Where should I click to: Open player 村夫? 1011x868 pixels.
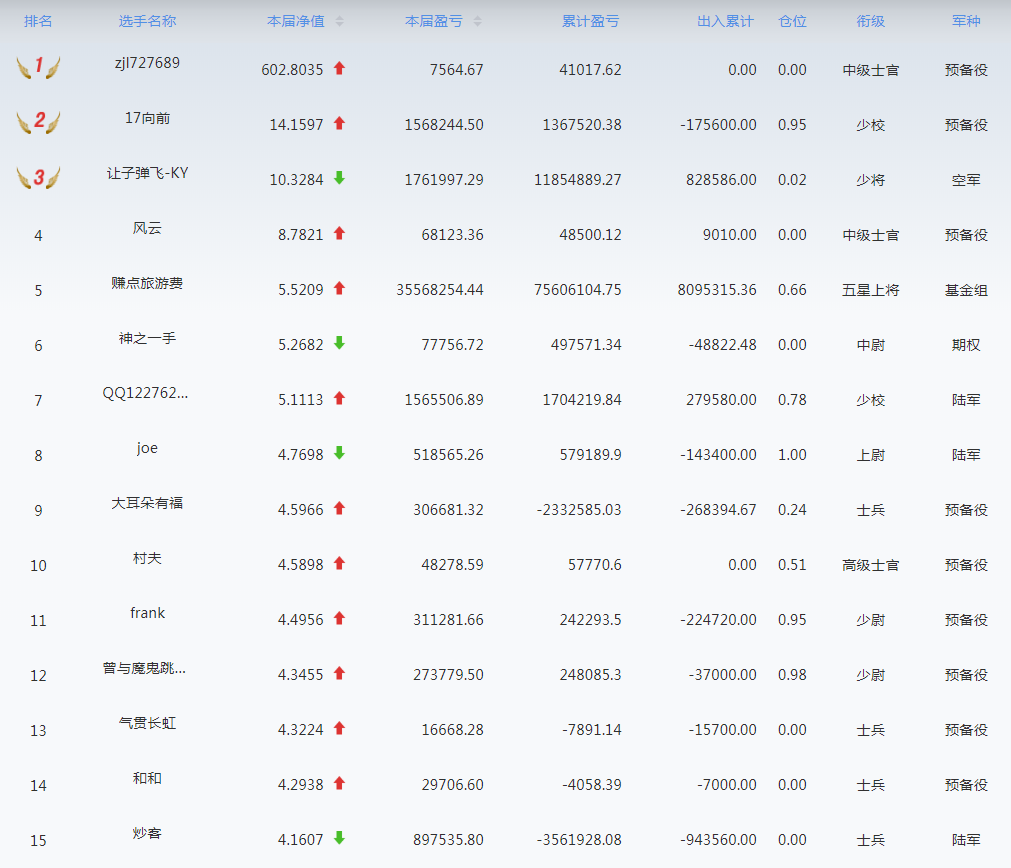(x=147, y=558)
